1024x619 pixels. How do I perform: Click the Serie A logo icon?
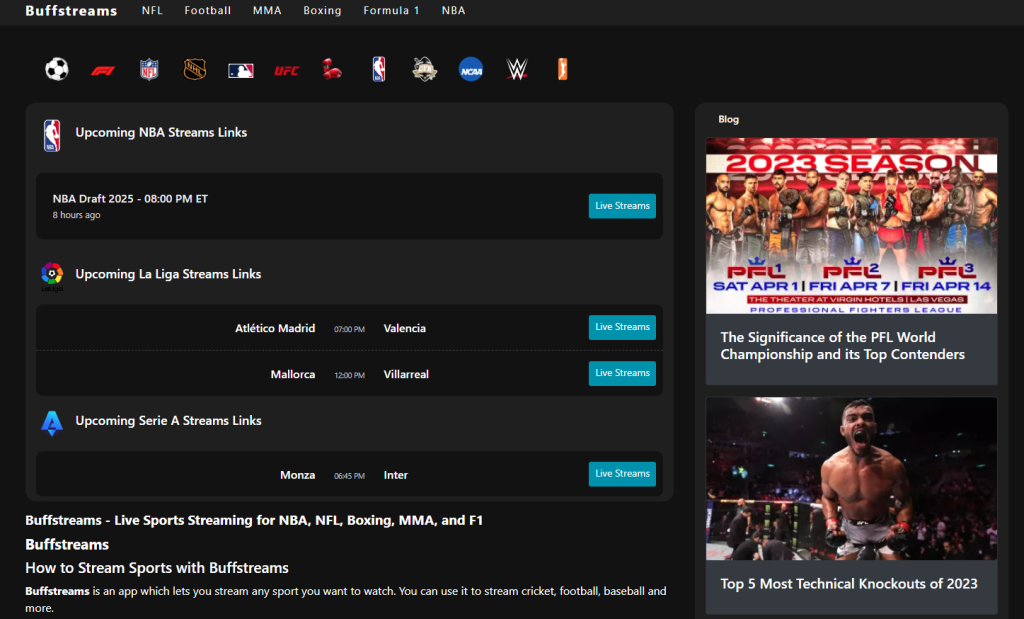(52, 423)
